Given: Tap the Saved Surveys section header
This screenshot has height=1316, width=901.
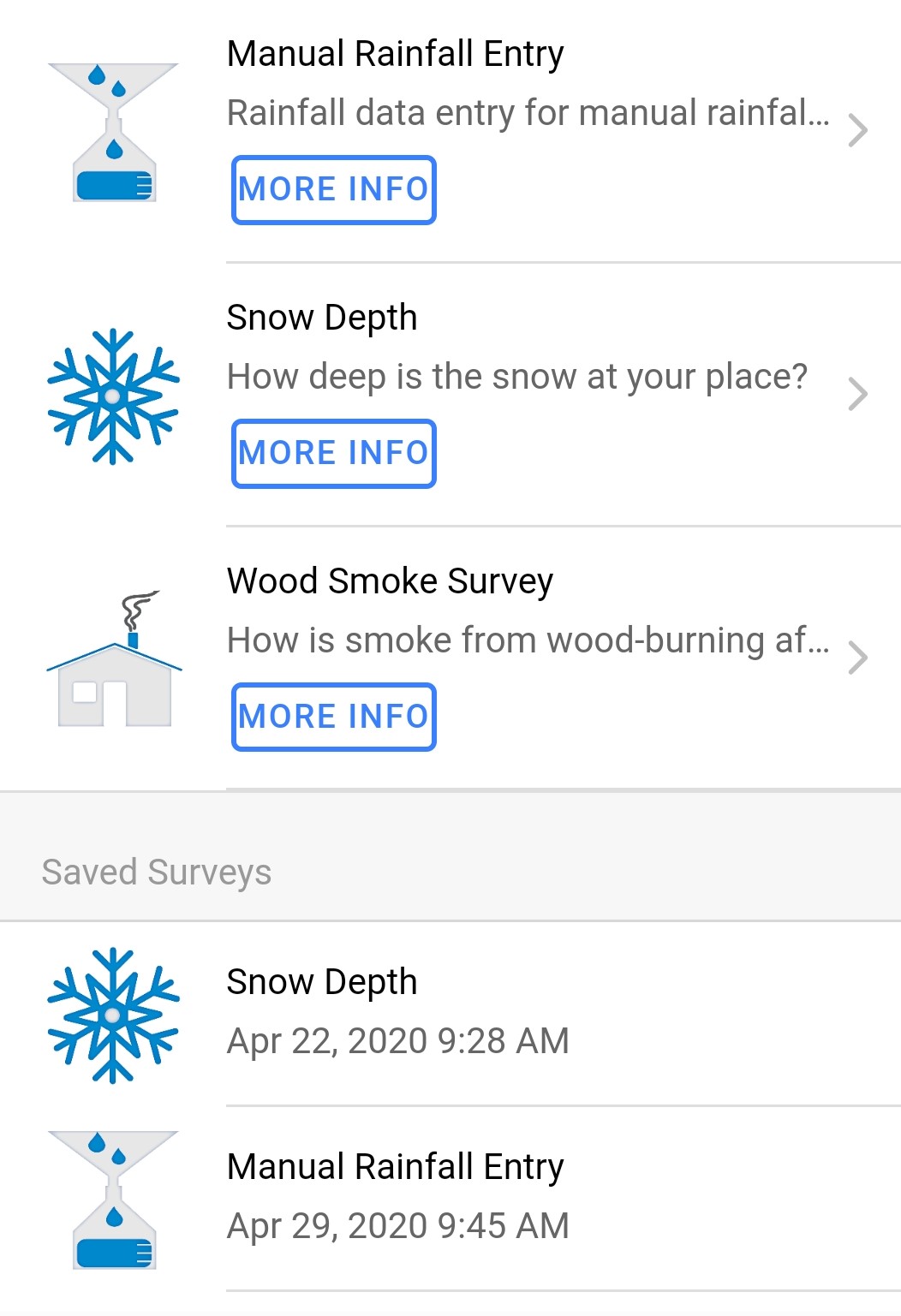Looking at the screenshot, I should [x=157, y=872].
